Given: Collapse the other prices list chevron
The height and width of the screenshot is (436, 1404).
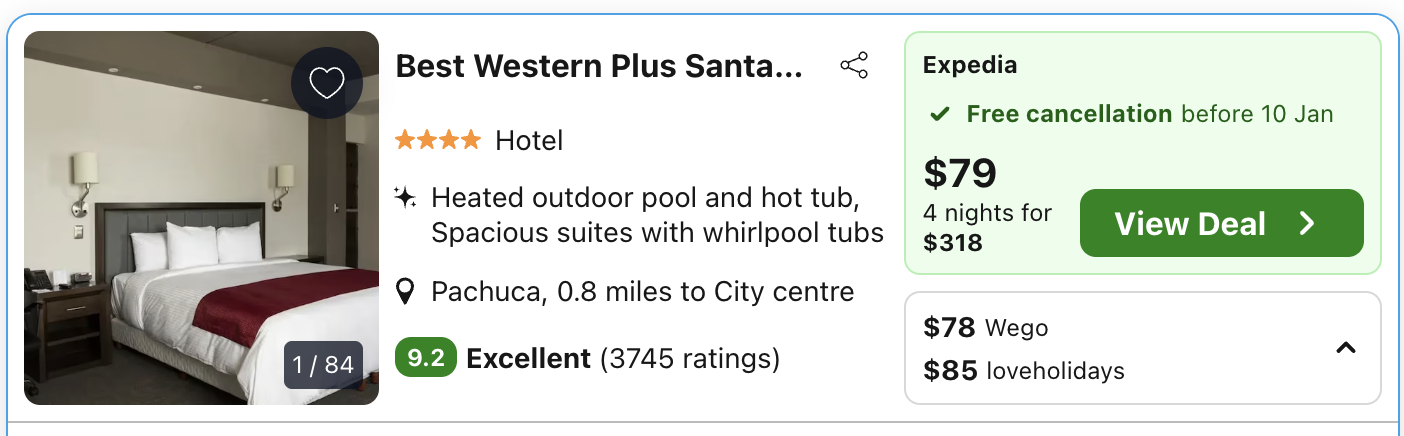Looking at the screenshot, I should tap(1346, 348).
